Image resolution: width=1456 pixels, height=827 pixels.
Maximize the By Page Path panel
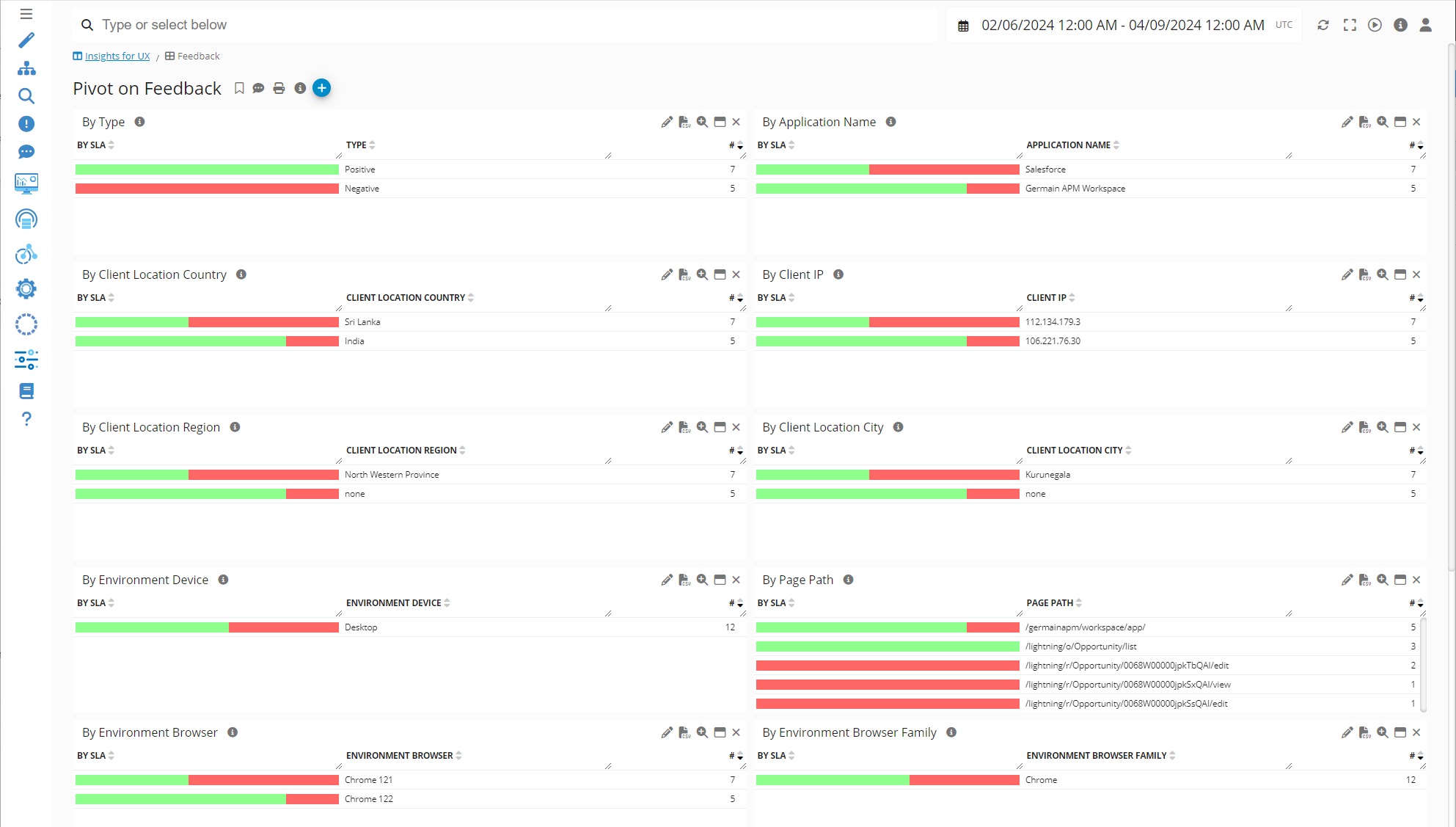tap(1400, 580)
